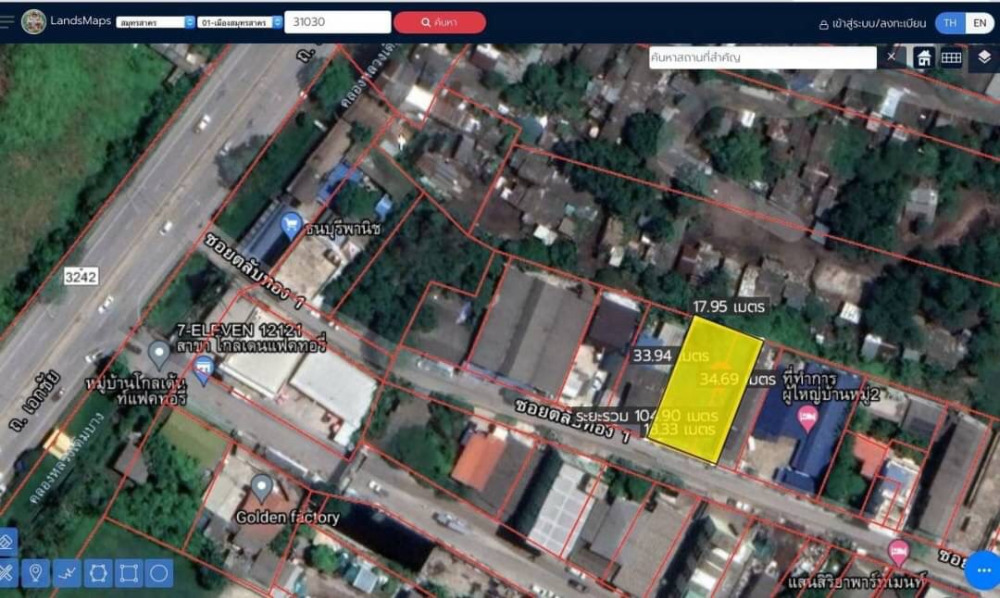Click the หมู่บ้านโกลเด้นแฟคทอรี่ grey location pin
The image size is (1000, 598).
pyautogui.click(x=158, y=354)
